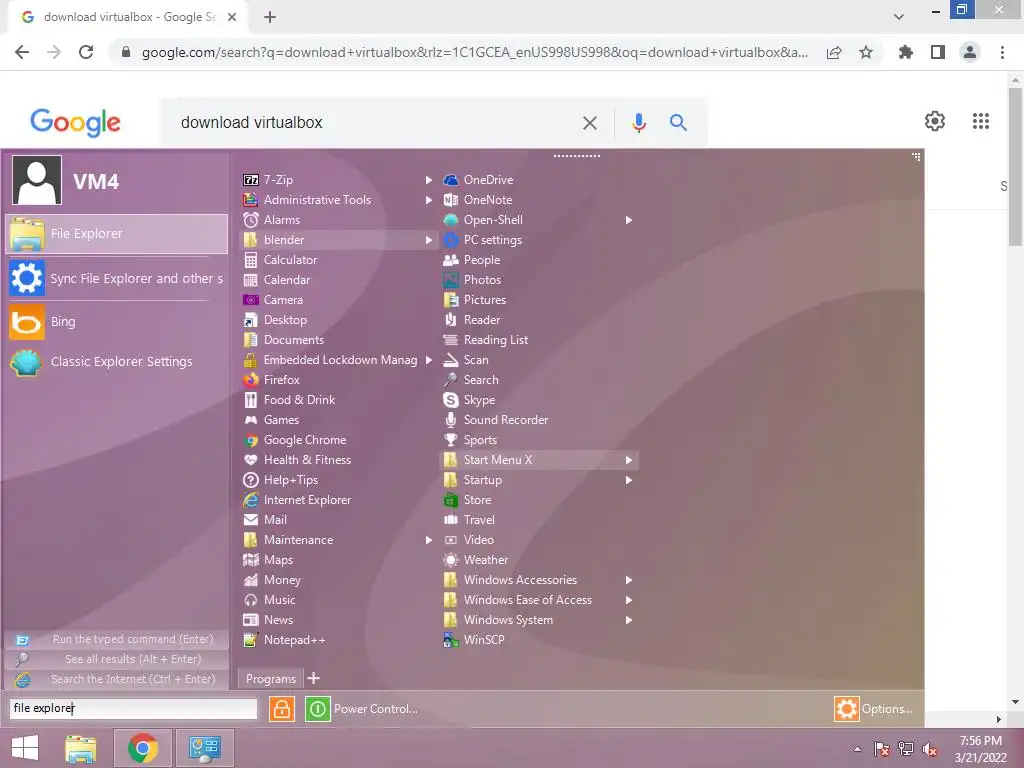Click the Bing icon in the left pane

27,322
